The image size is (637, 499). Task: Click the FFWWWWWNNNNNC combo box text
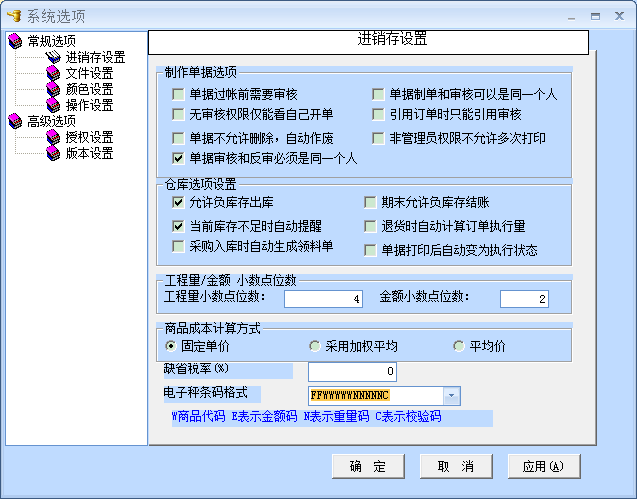350,395
